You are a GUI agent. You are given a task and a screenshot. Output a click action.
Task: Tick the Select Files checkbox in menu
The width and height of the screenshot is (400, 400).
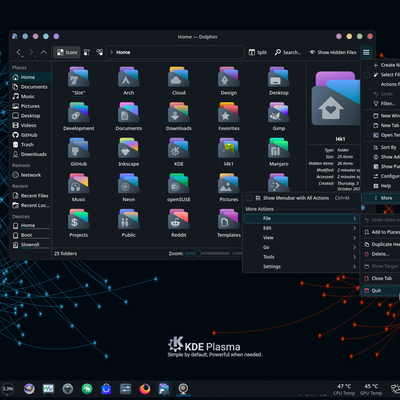click(x=367, y=75)
